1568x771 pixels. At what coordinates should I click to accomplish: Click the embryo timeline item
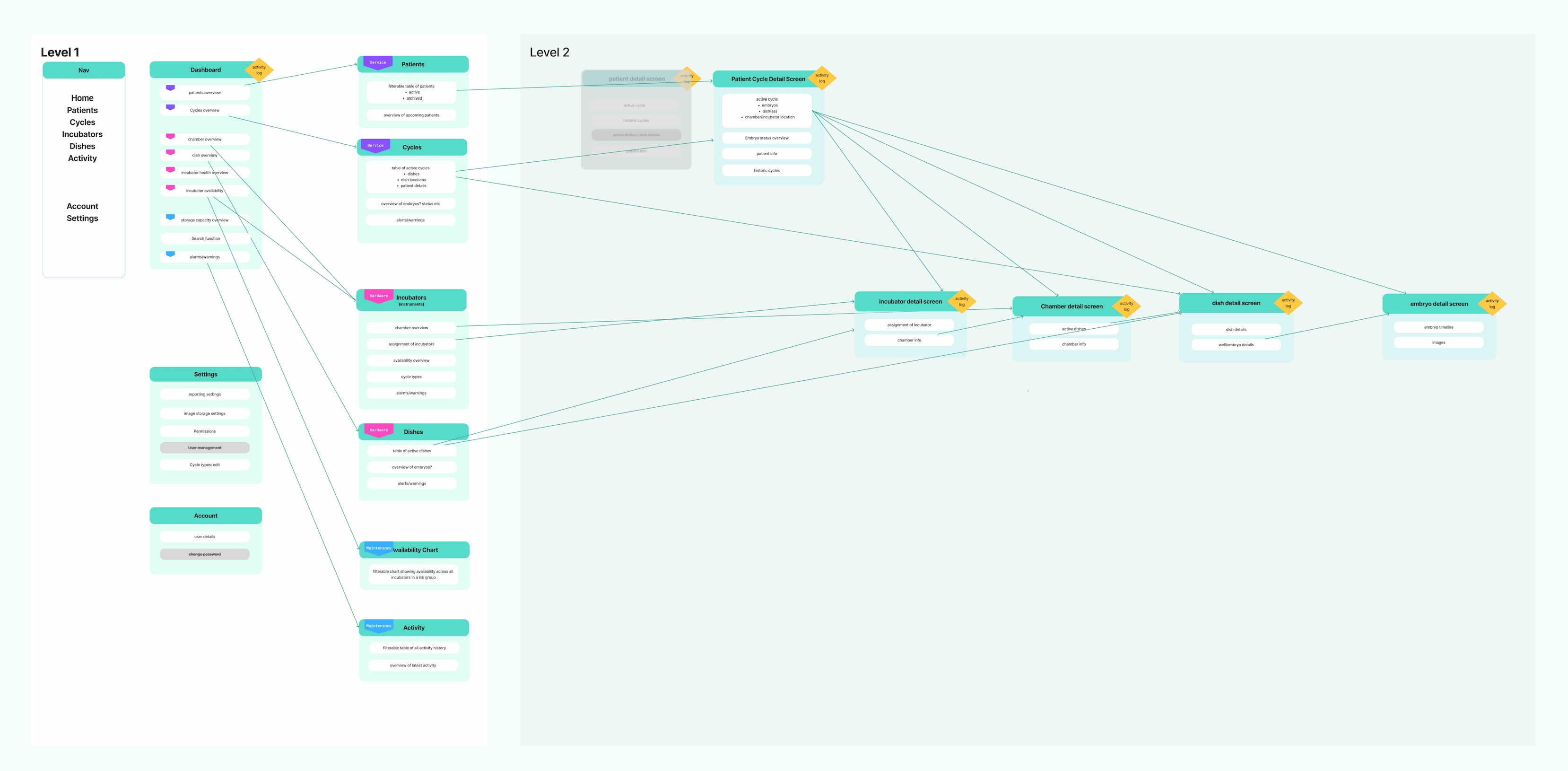[x=1438, y=328]
